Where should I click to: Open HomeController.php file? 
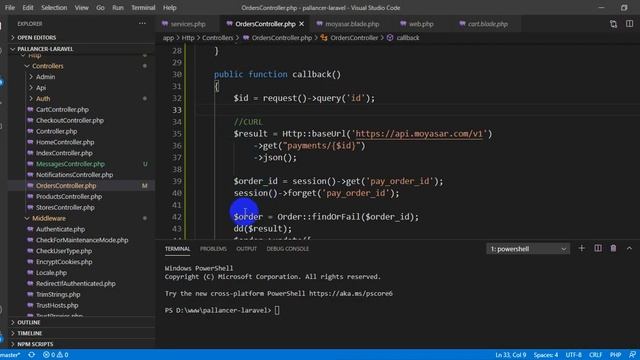point(65,142)
